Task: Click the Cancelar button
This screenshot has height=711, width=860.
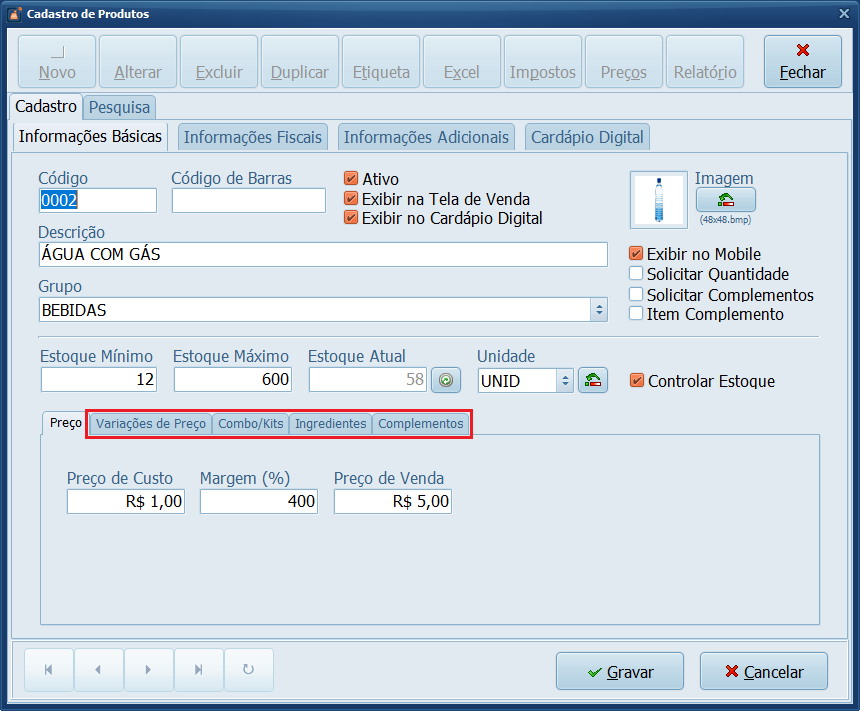Action: tap(764, 672)
